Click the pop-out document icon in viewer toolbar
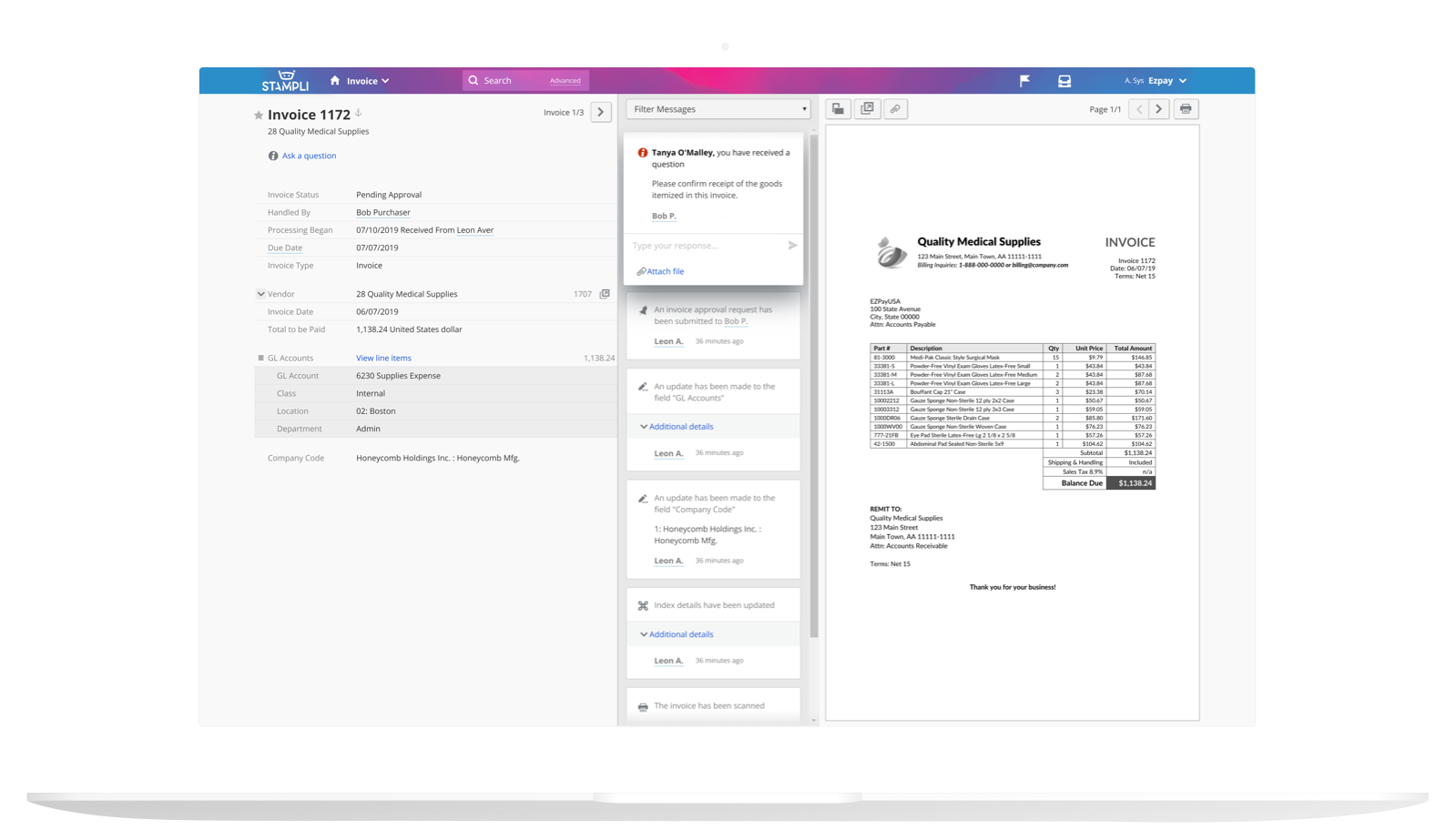Viewport: 1456px width, 830px height. [867, 109]
